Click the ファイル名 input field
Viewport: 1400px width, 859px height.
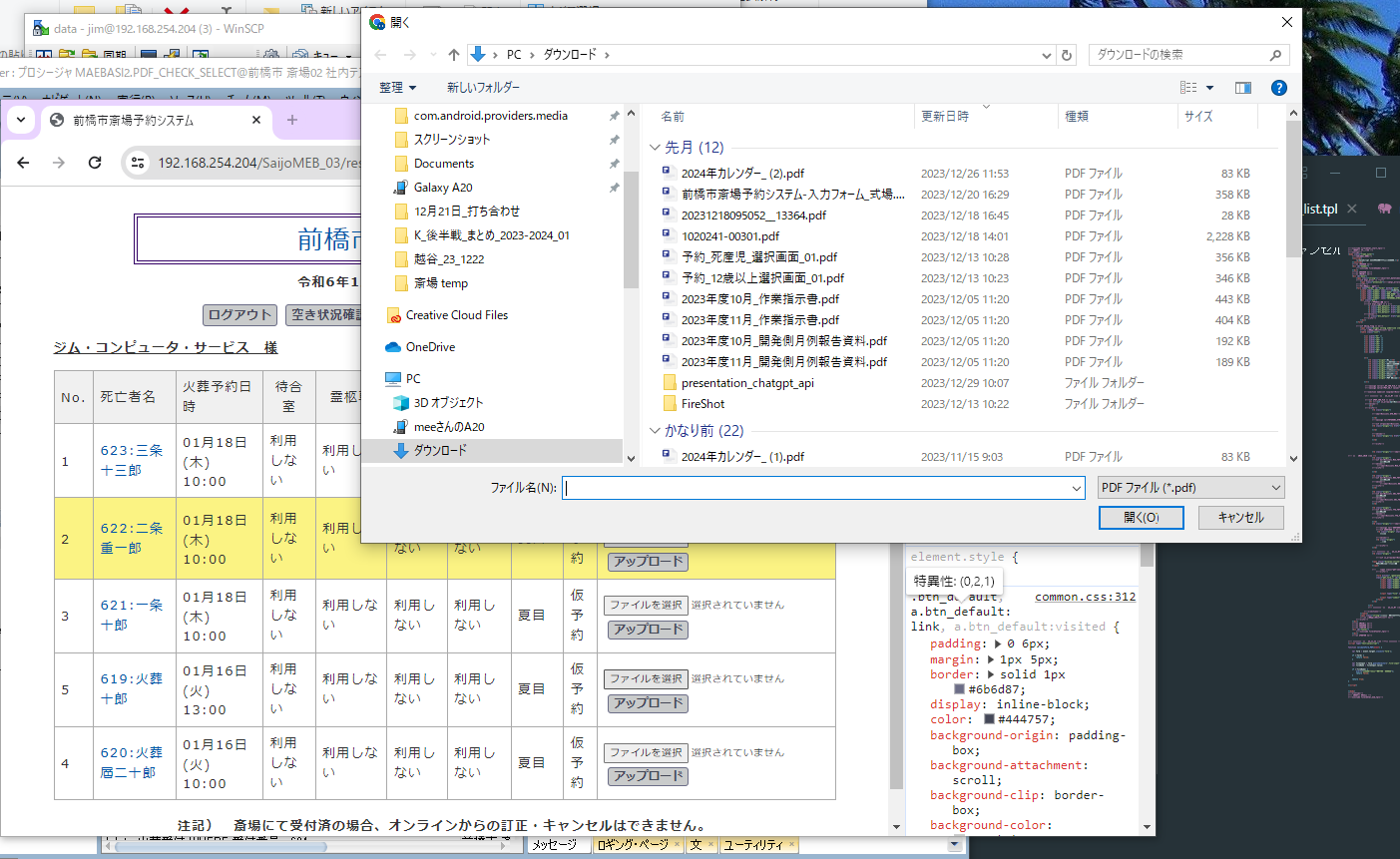click(818, 487)
